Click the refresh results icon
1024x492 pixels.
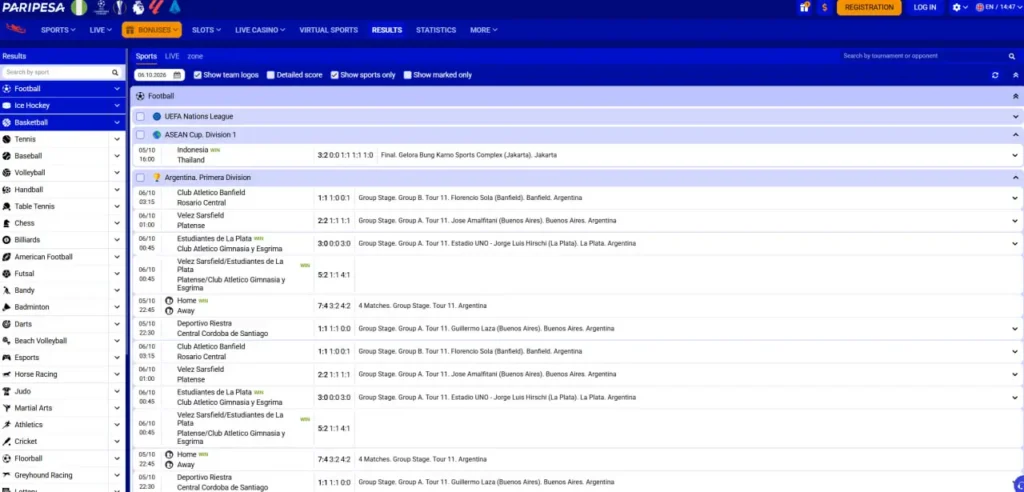[995, 75]
